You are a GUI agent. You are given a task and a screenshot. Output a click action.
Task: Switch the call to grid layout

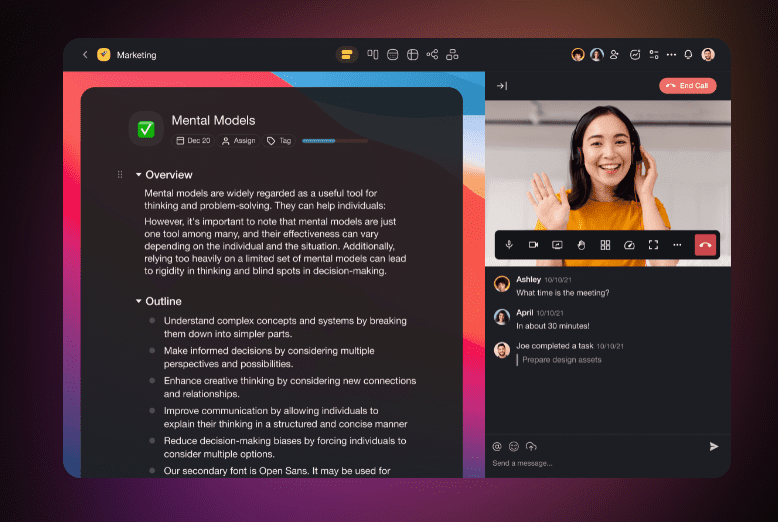[605, 245]
